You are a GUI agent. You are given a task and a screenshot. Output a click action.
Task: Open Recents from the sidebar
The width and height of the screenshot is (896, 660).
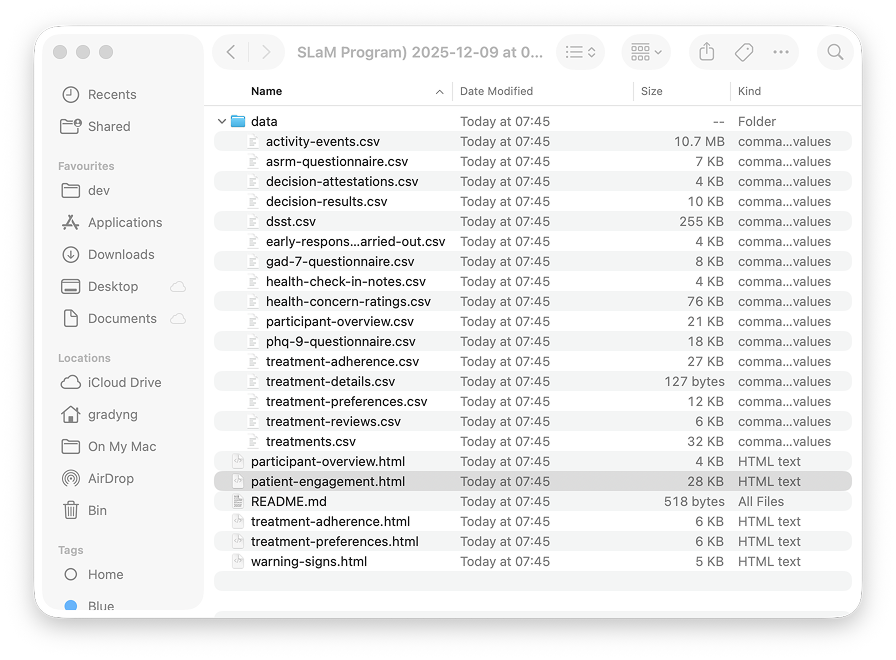tap(100, 94)
